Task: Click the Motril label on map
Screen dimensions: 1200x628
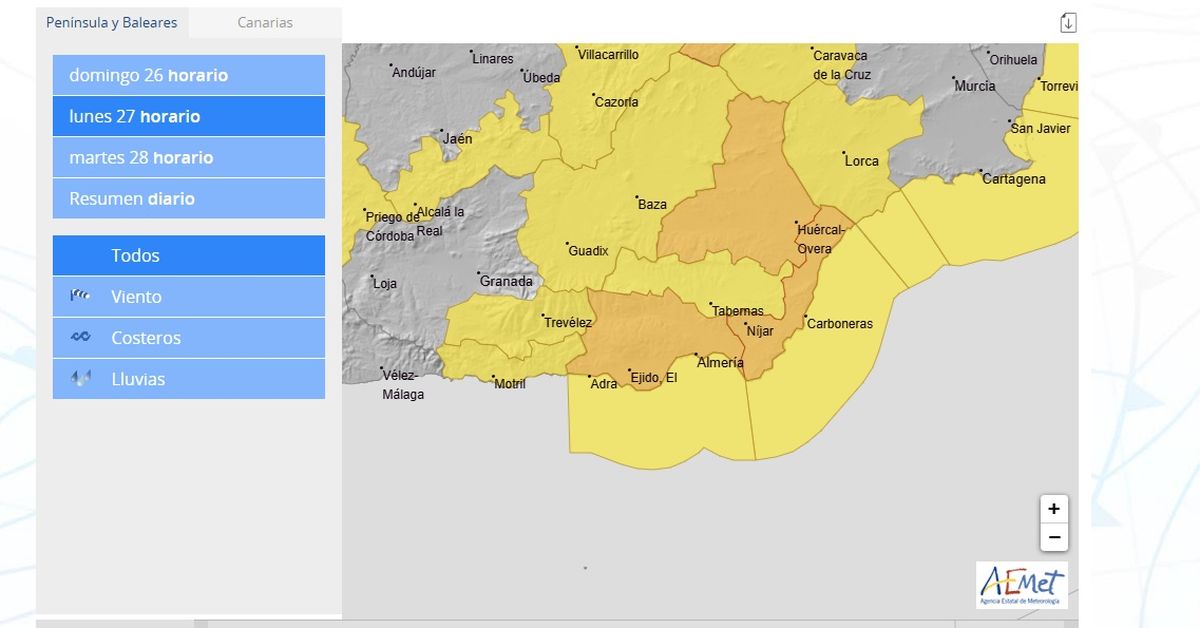Action: (x=510, y=384)
